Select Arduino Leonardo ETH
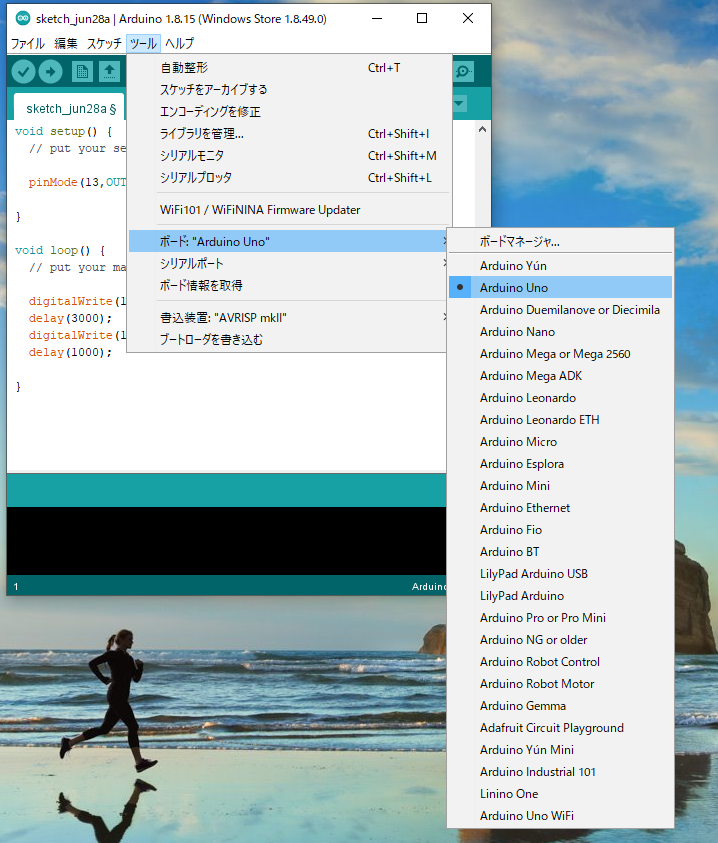Screen dimensions: 718x843 point(560,420)
